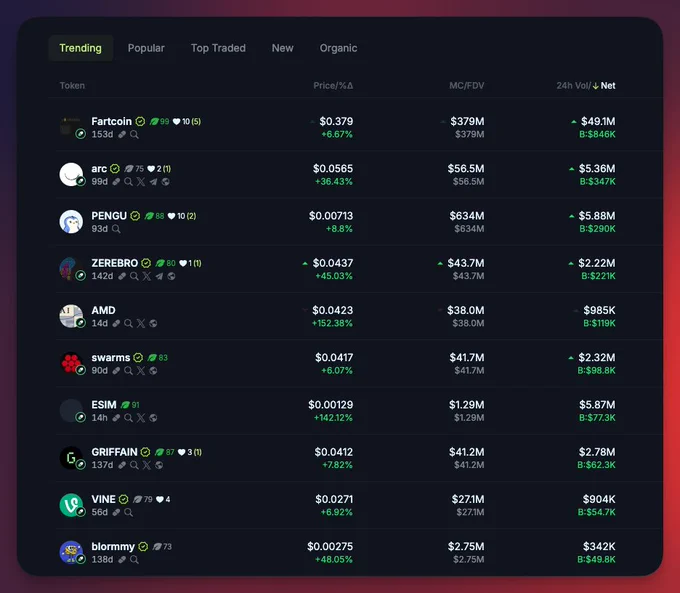Click the search icon next to PENGU 93d
This screenshot has height=593, width=680.
pos(116,229)
